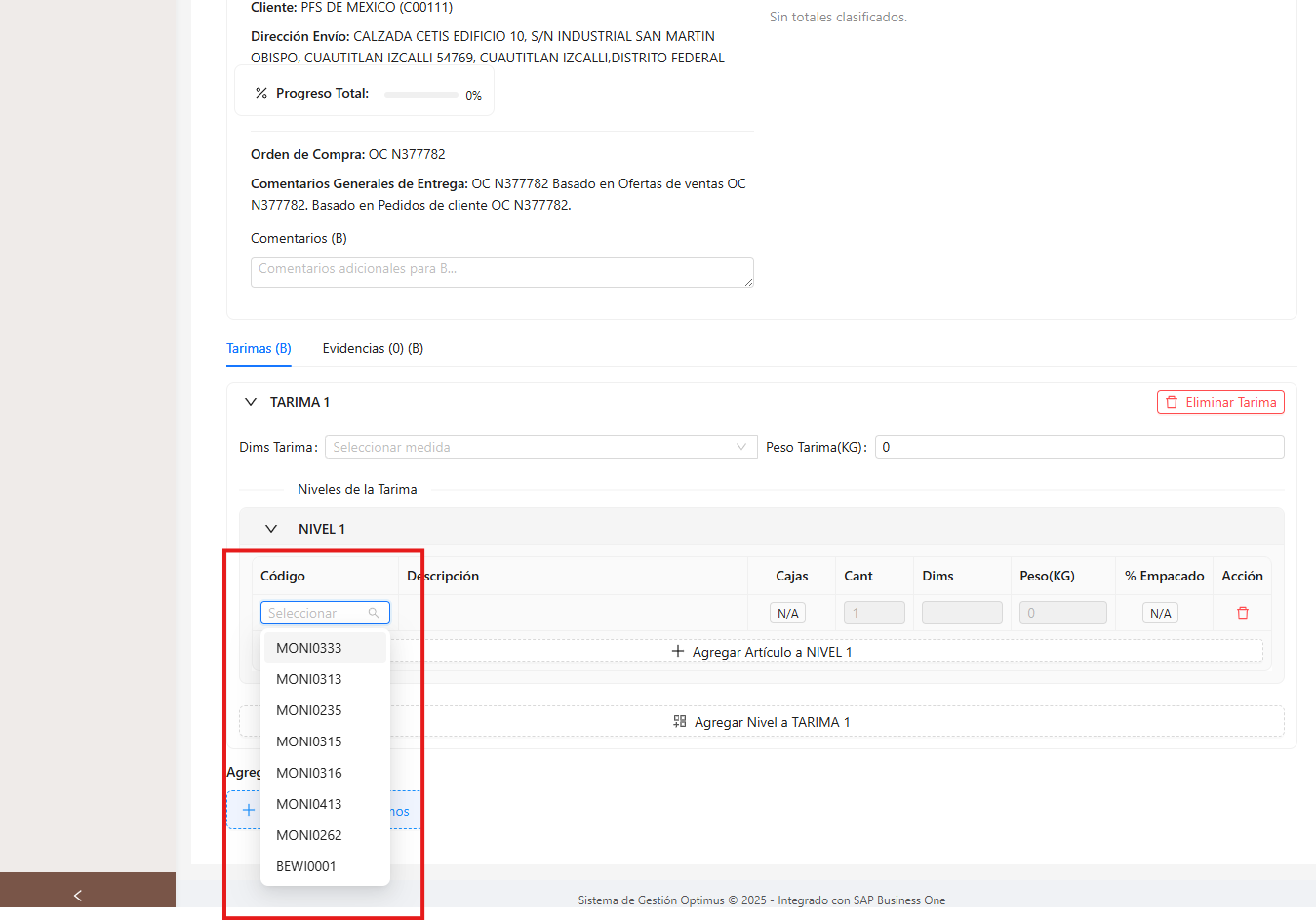Click the Peso Tarima(KG) input field
1316x920 pixels.
tap(1080, 447)
